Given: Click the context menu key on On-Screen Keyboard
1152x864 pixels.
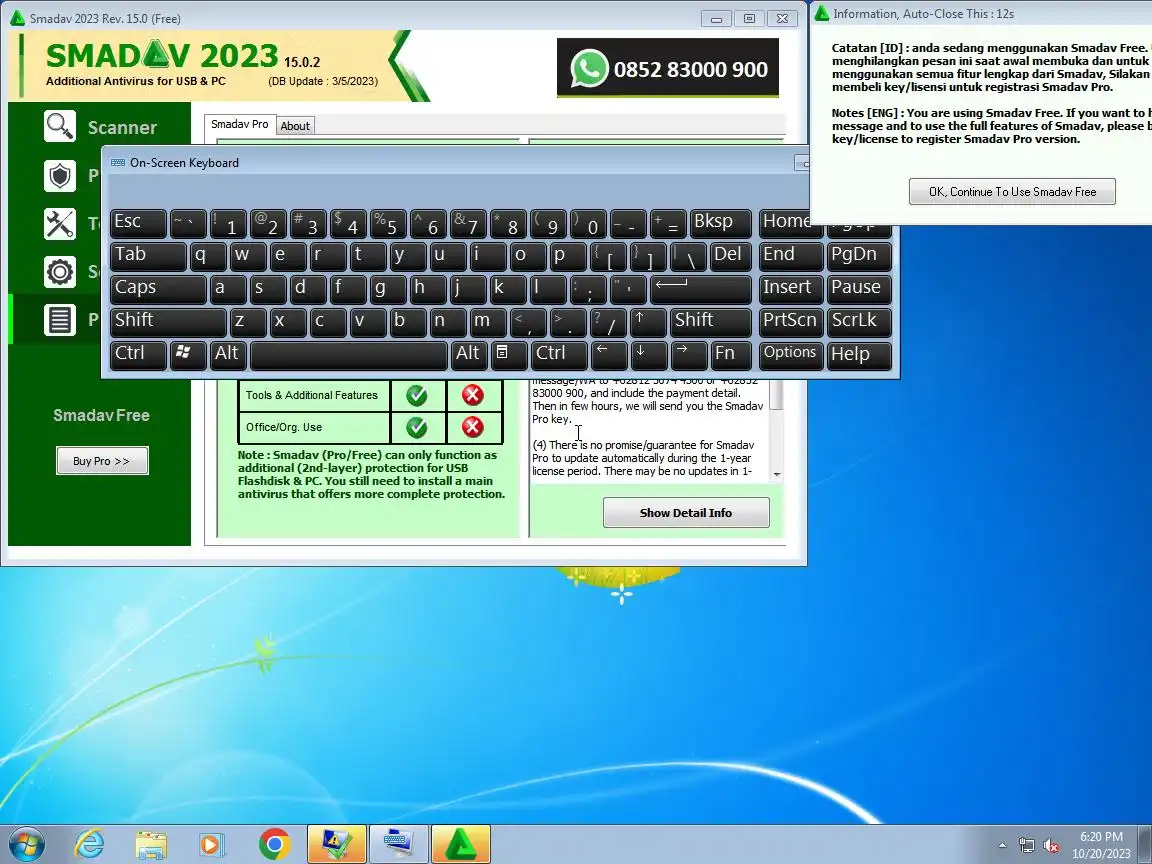Looking at the screenshot, I should 508,355.
